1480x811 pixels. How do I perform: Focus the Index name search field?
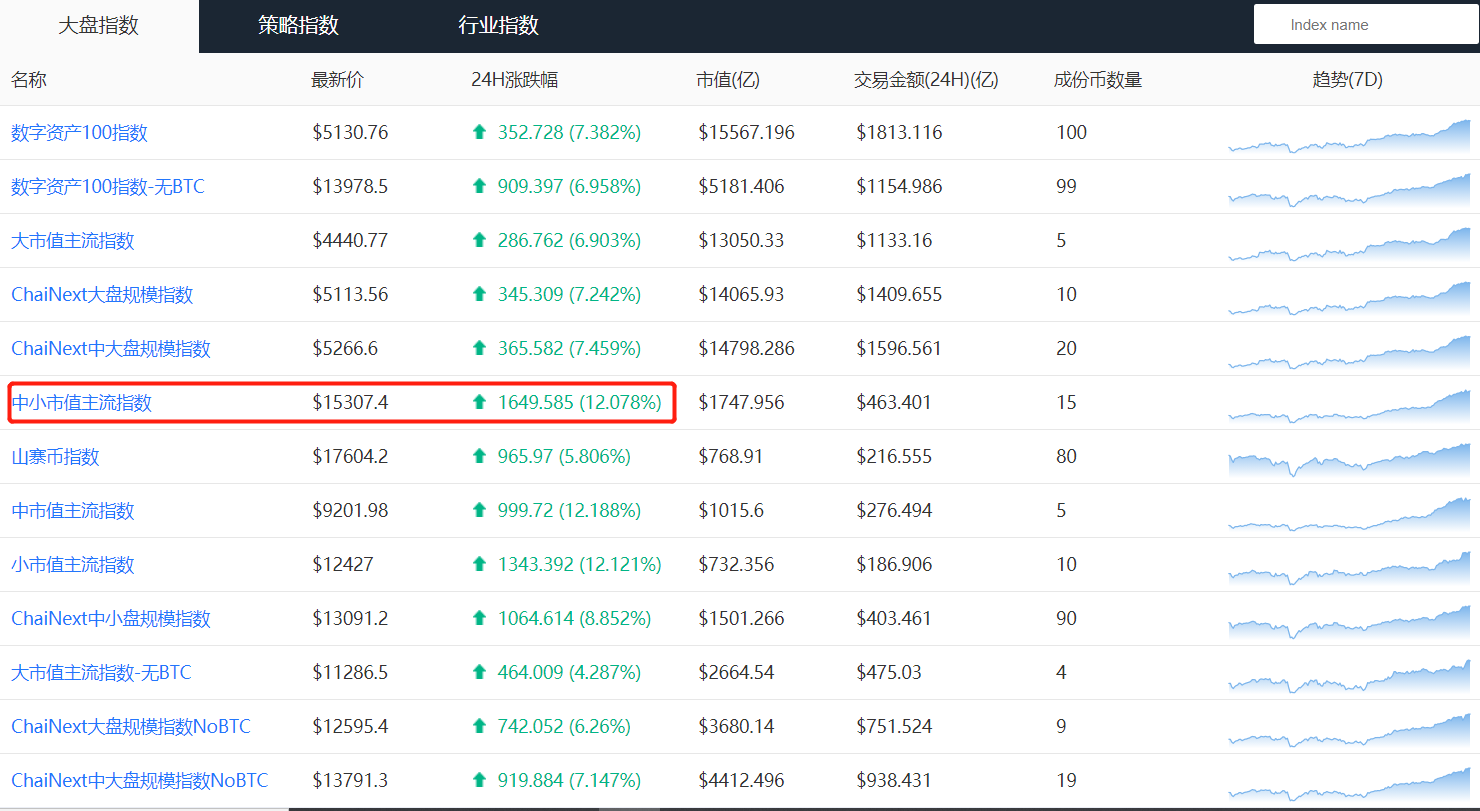point(1366,25)
